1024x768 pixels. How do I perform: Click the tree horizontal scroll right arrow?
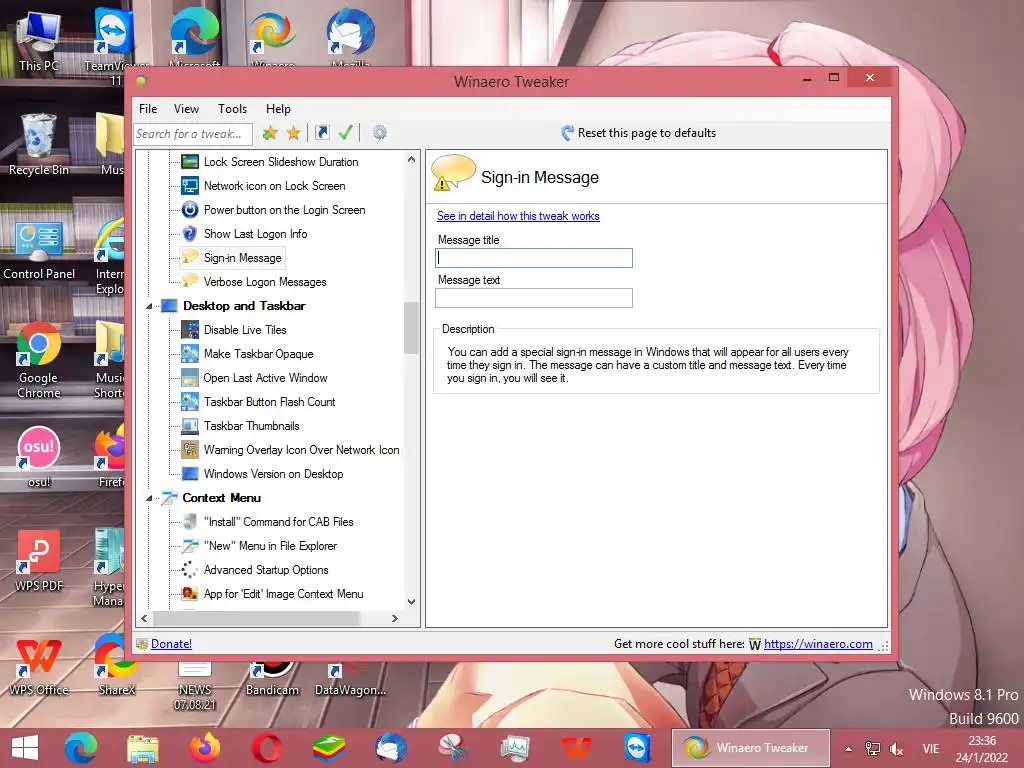coord(394,618)
